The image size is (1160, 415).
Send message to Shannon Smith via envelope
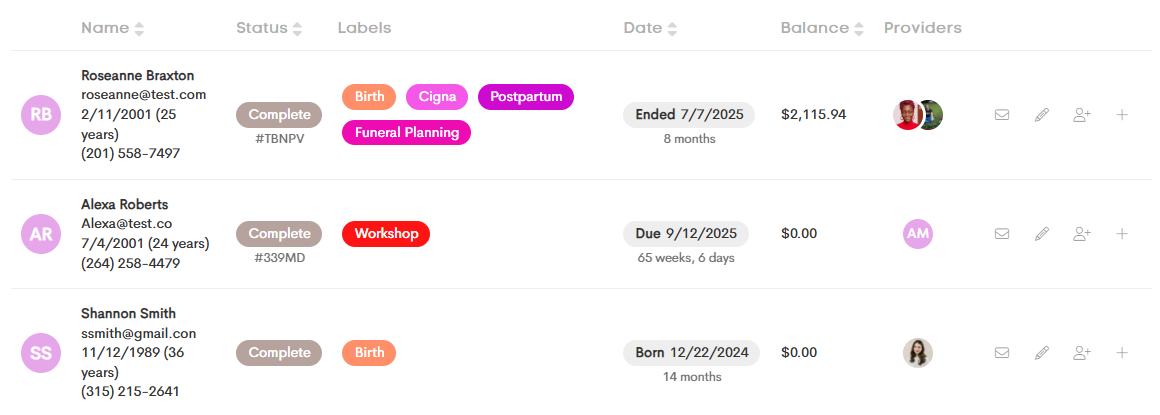point(1002,353)
